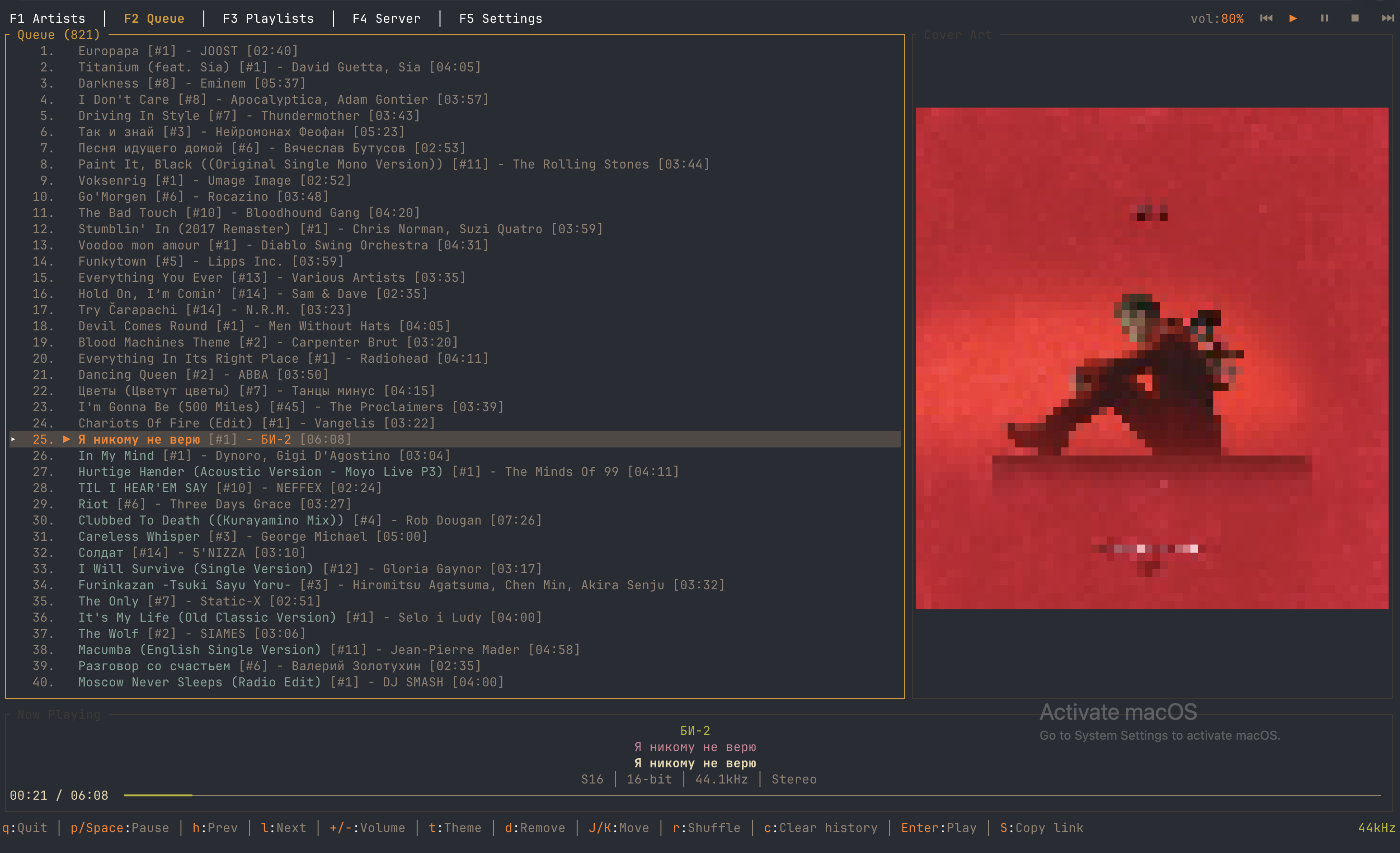Viewport: 1400px width, 853px height.
Task: Click the now-playing arrow on track 25
Action: [67, 439]
